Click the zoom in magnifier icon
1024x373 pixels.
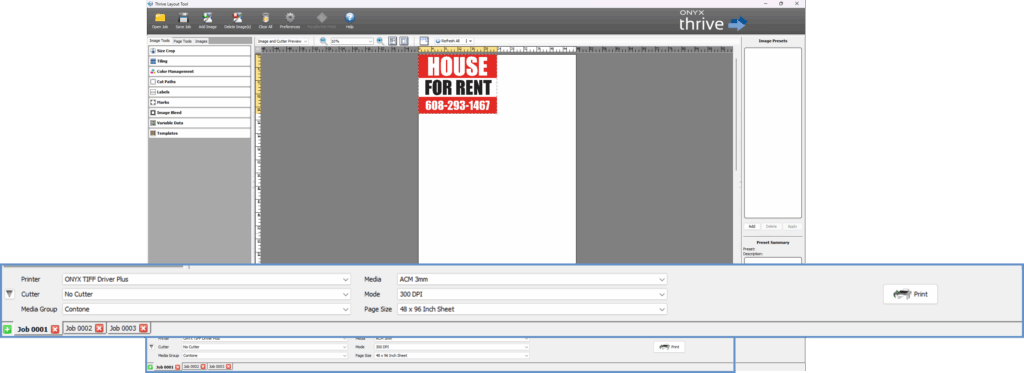click(380, 41)
